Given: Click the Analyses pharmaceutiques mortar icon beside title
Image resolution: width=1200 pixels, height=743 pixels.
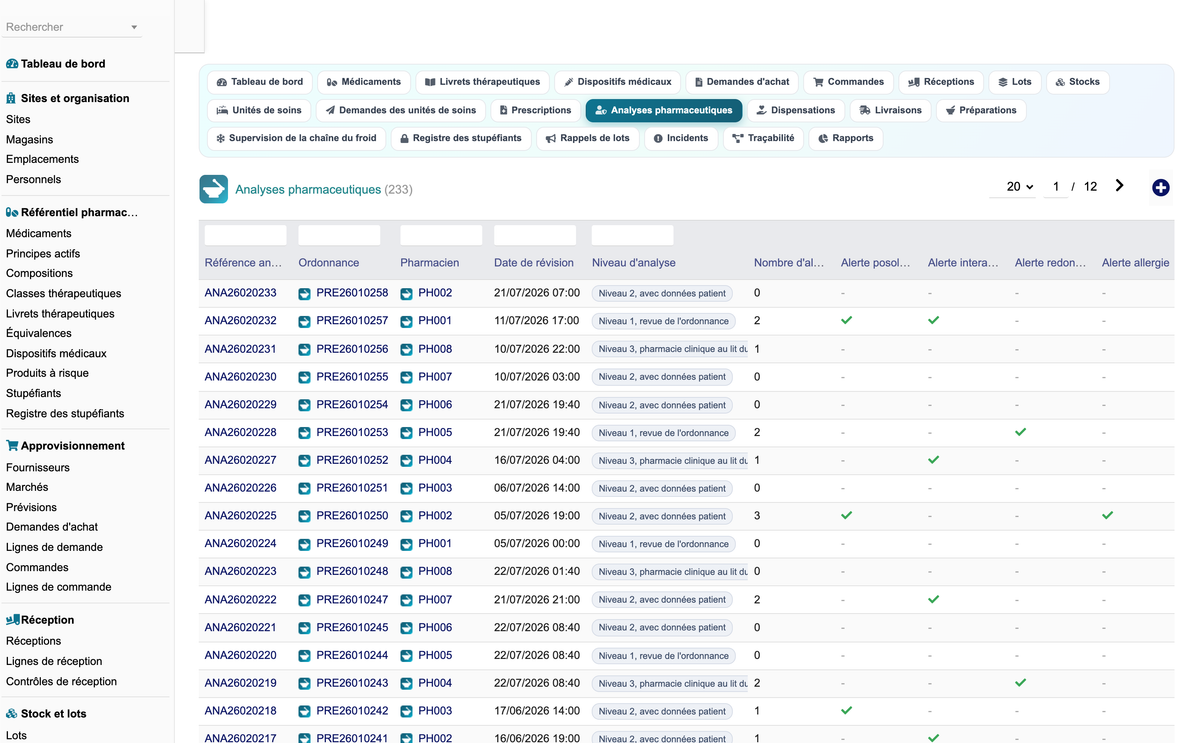Looking at the screenshot, I should pos(213,189).
